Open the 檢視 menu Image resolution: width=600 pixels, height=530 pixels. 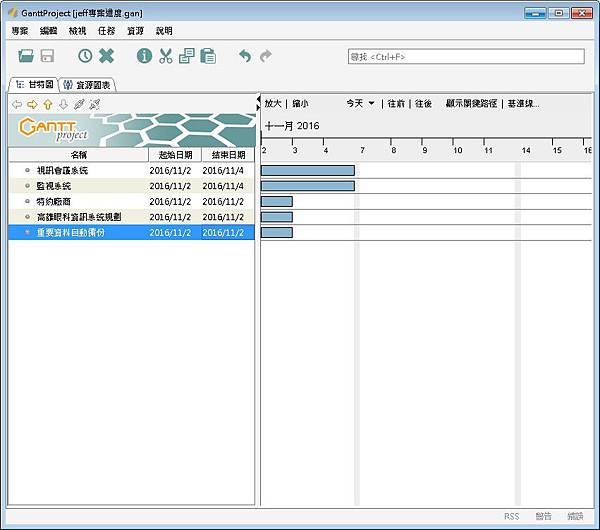[77, 31]
